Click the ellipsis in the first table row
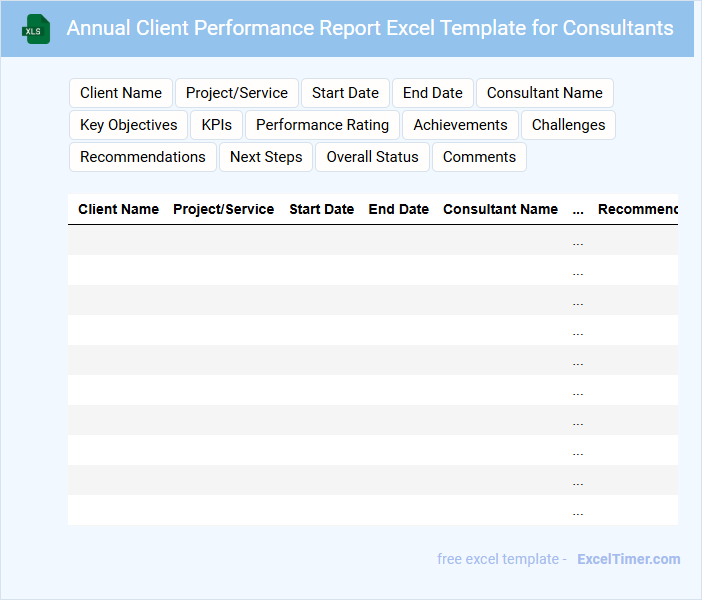The image size is (702, 600). click(x=578, y=241)
